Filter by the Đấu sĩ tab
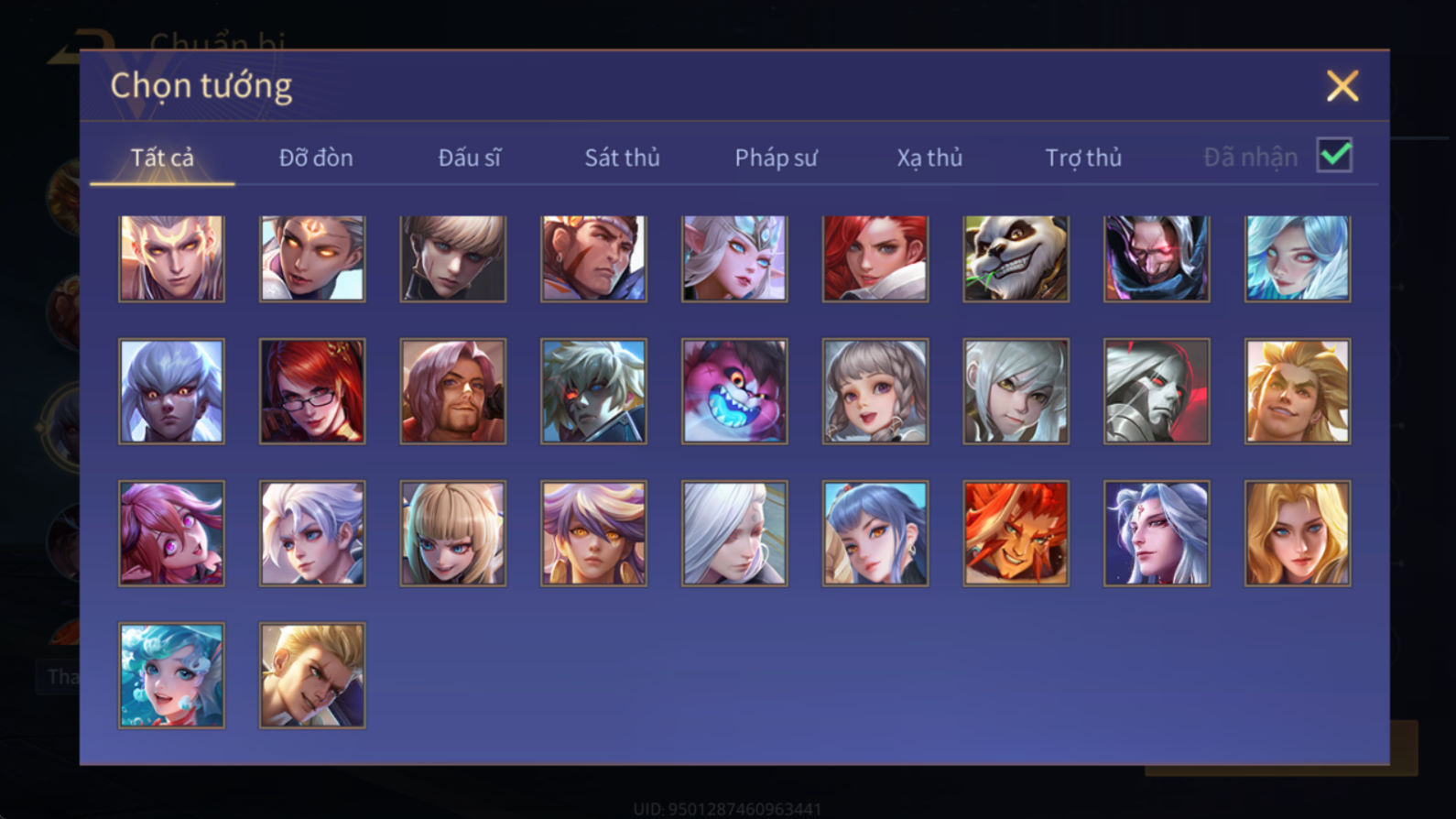This screenshot has width=1456, height=819. pos(469,158)
